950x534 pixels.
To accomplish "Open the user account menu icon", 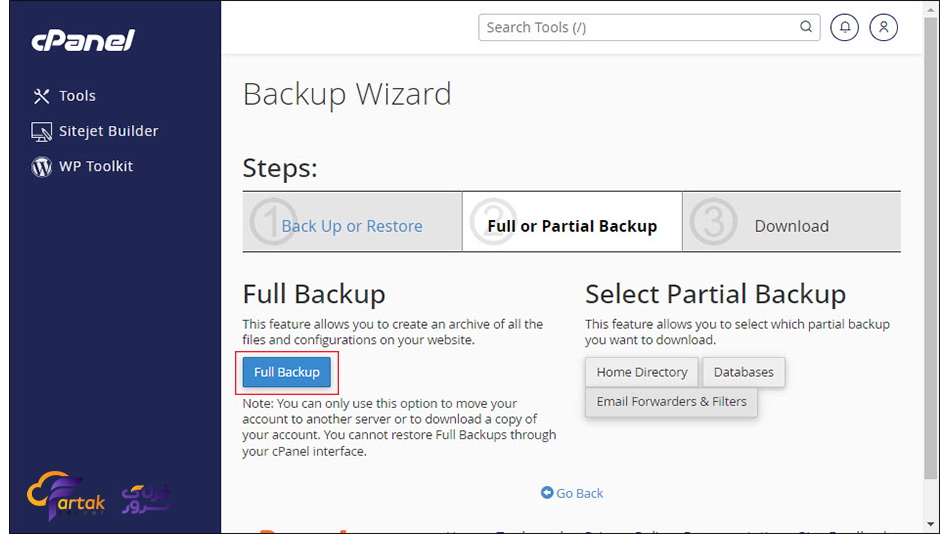I will pyautogui.click(x=883, y=28).
